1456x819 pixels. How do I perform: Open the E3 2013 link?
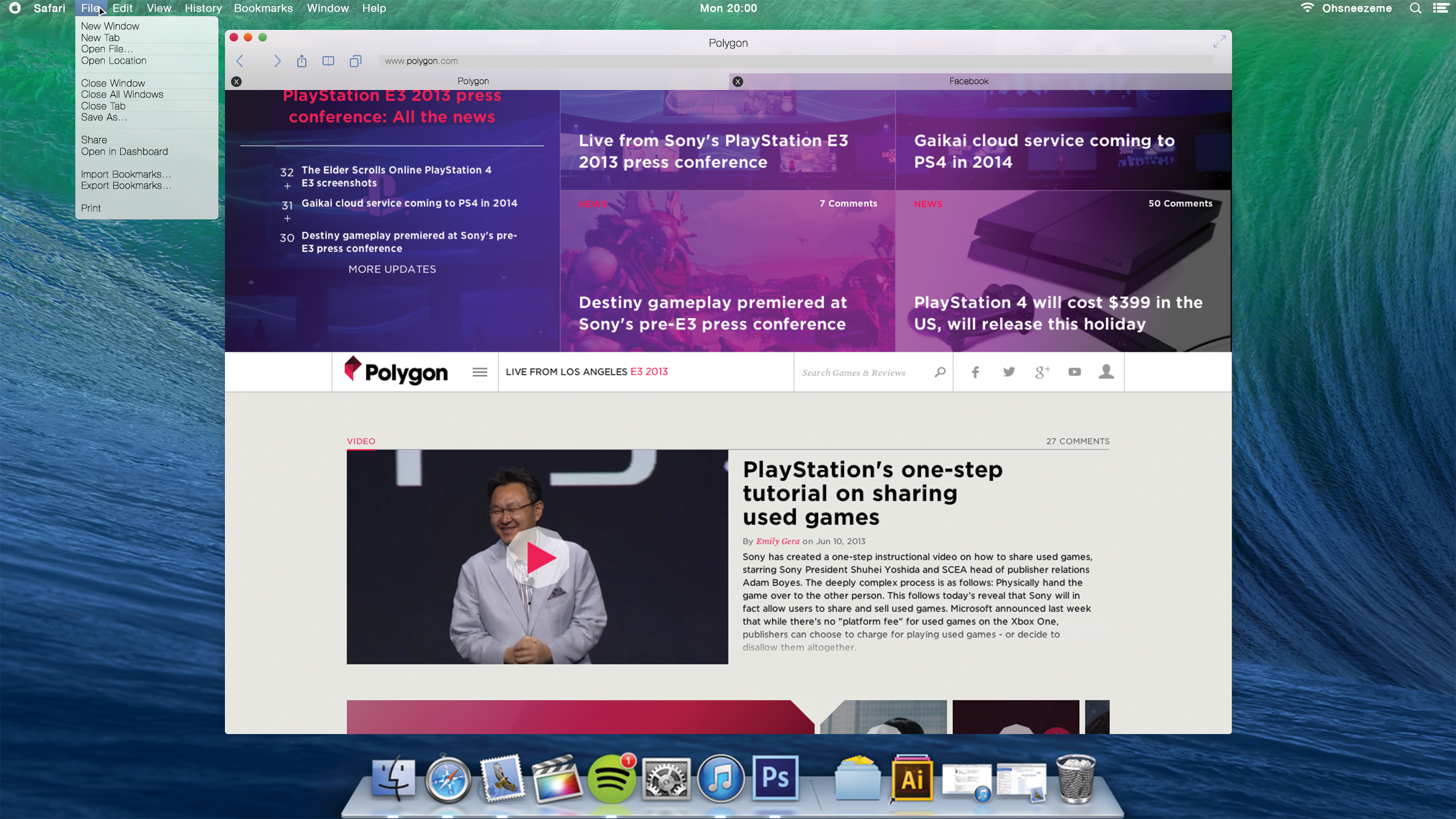pos(649,372)
